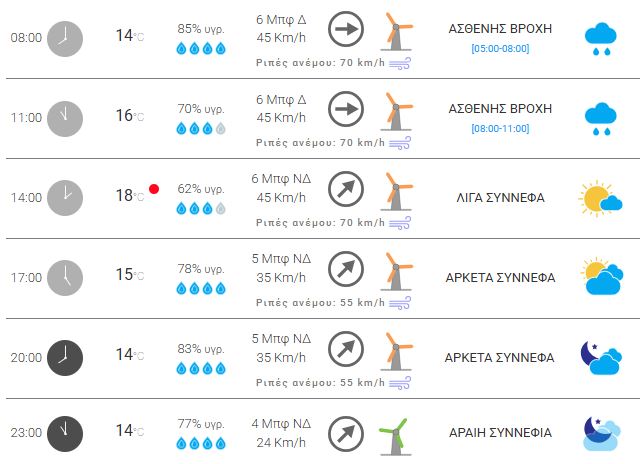Click the rain cloud icon at 11:00
641x464 pixels.
pos(600,118)
